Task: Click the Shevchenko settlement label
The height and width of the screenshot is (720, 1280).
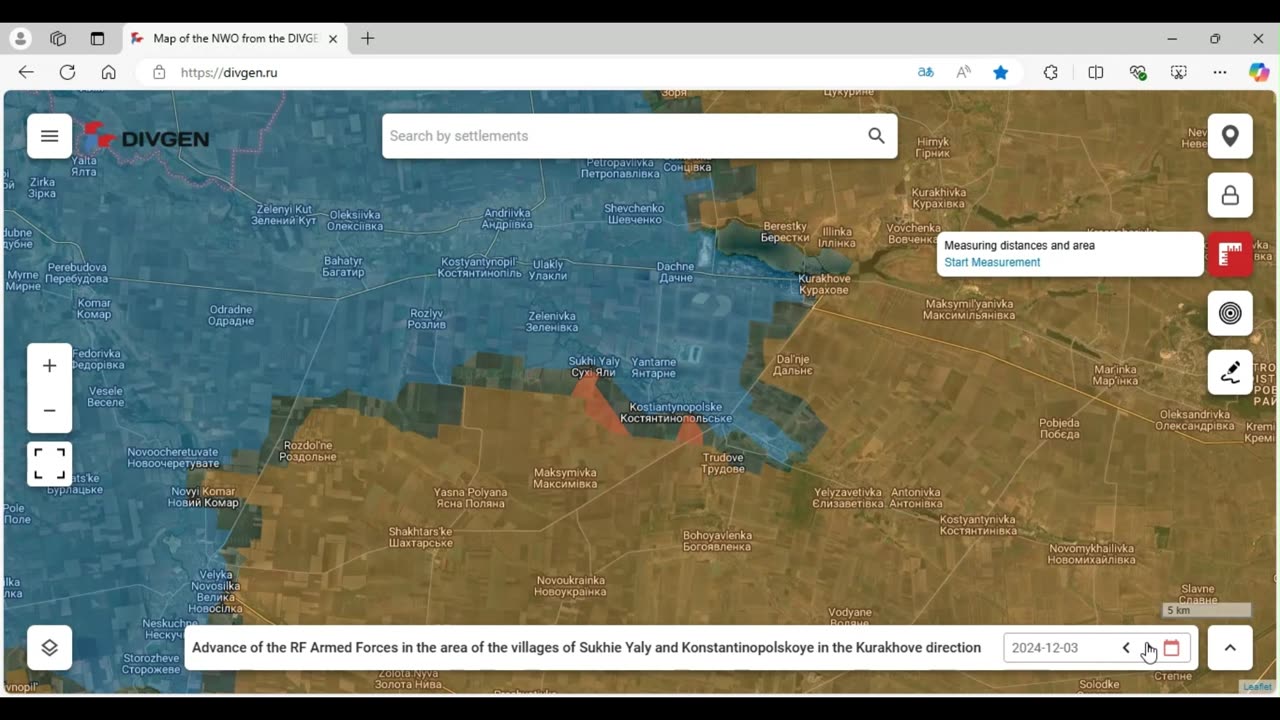Action: [634, 214]
